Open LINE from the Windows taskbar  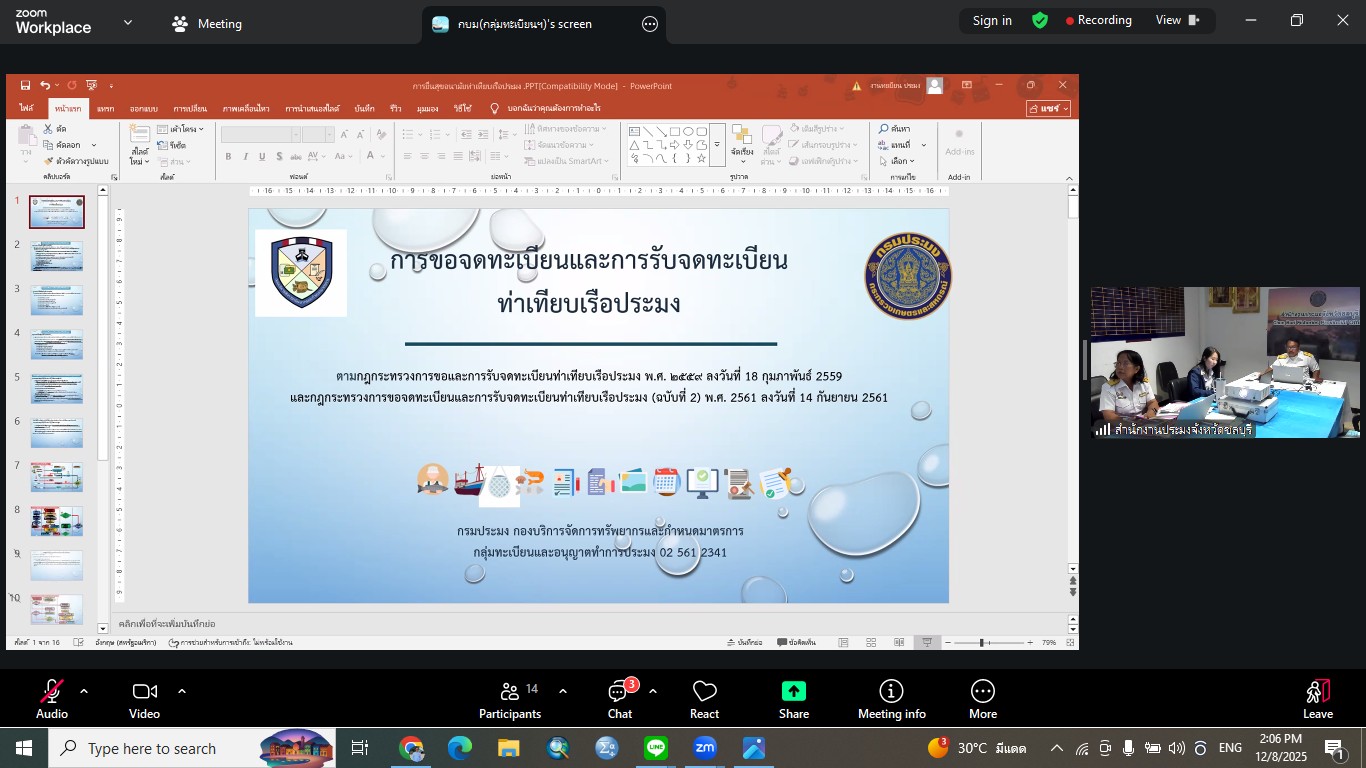pyautogui.click(x=656, y=748)
